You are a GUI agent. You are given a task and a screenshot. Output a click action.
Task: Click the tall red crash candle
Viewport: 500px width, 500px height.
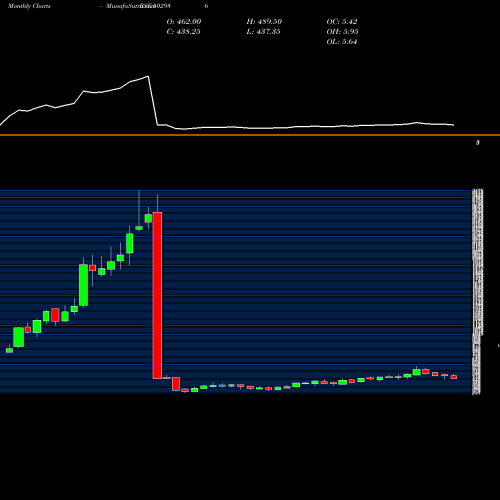click(157, 295)
